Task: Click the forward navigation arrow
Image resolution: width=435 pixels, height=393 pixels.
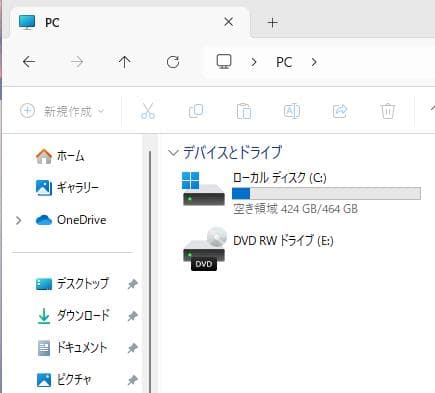Action: point(77,62)
